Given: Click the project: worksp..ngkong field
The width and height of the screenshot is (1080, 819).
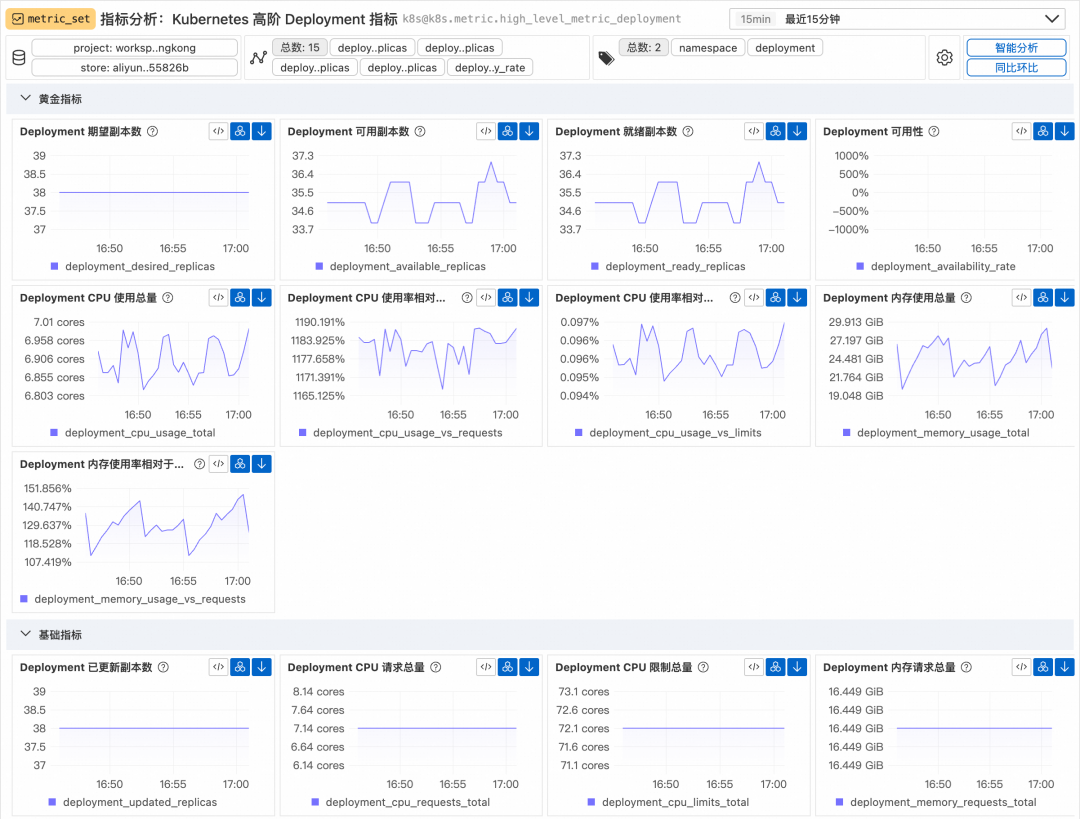Looking at the screenshot, I should [x=134, y=48].
